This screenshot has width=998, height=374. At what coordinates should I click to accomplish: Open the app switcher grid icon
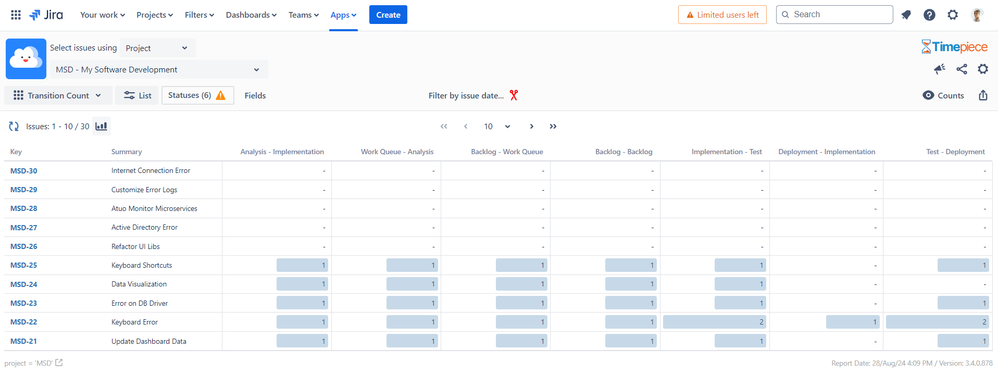[16, 15]
